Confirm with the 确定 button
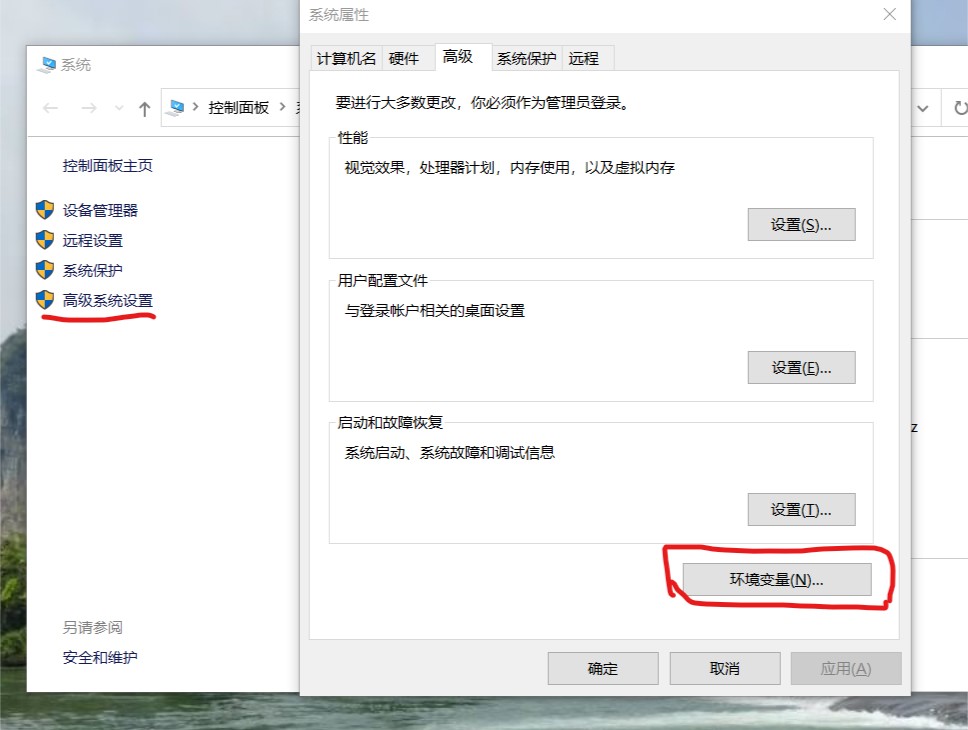This screenshot has width=968, height=730. [x=603, y=669]
